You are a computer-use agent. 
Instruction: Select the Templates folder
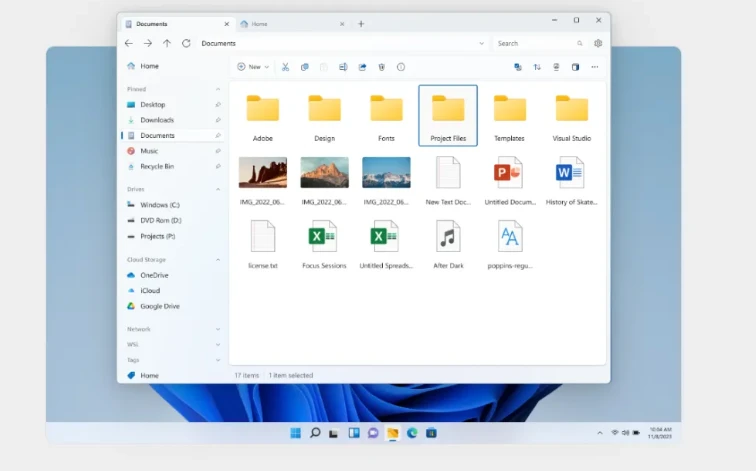click(510, 117)
